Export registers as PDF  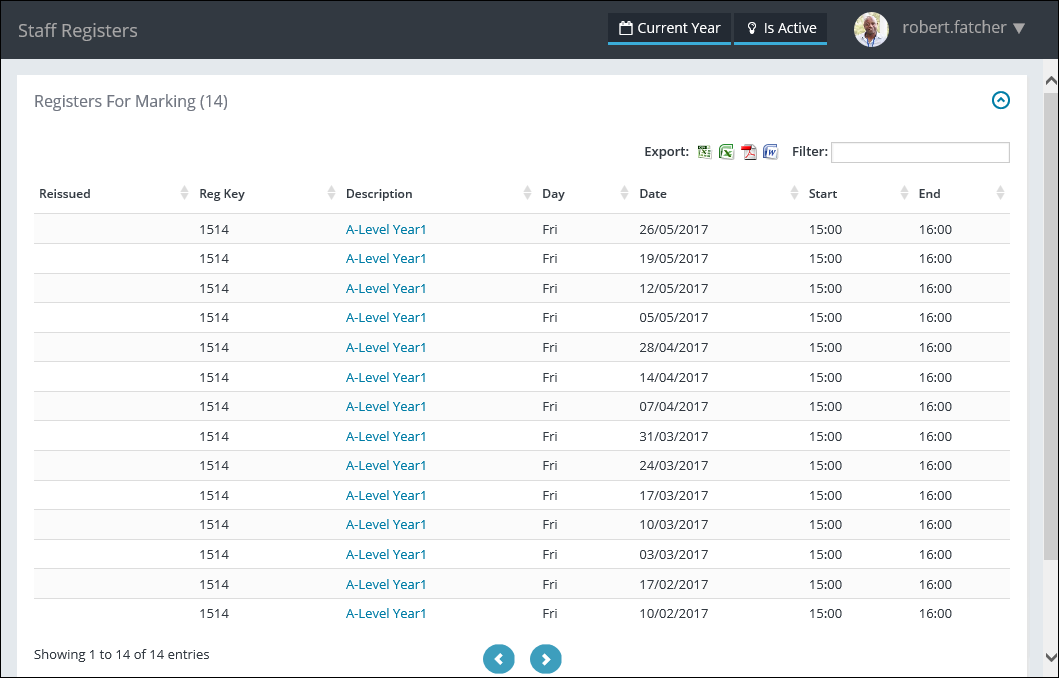(x=749, y=152)
